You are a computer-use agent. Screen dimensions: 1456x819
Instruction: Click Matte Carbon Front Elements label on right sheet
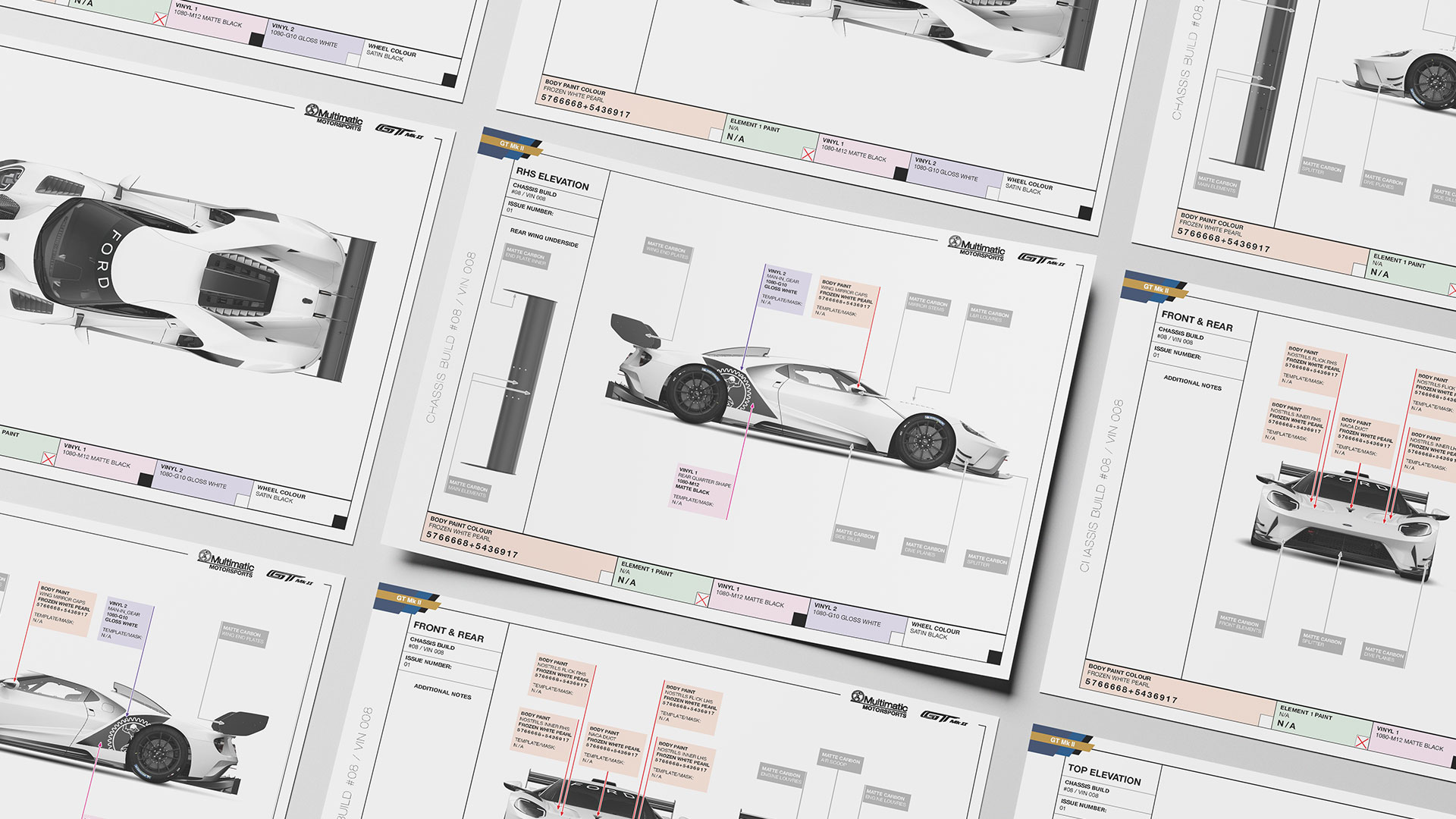(x=1239, y=624)
